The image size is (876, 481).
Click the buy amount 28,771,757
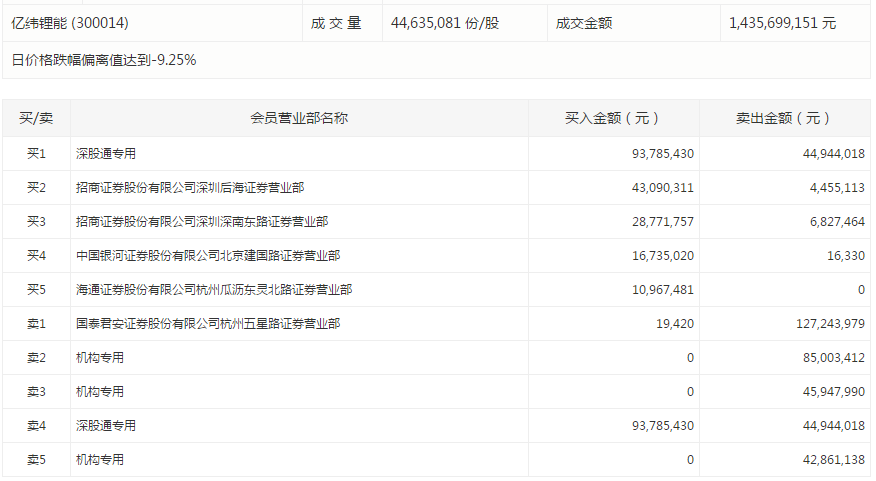(663, 222)
